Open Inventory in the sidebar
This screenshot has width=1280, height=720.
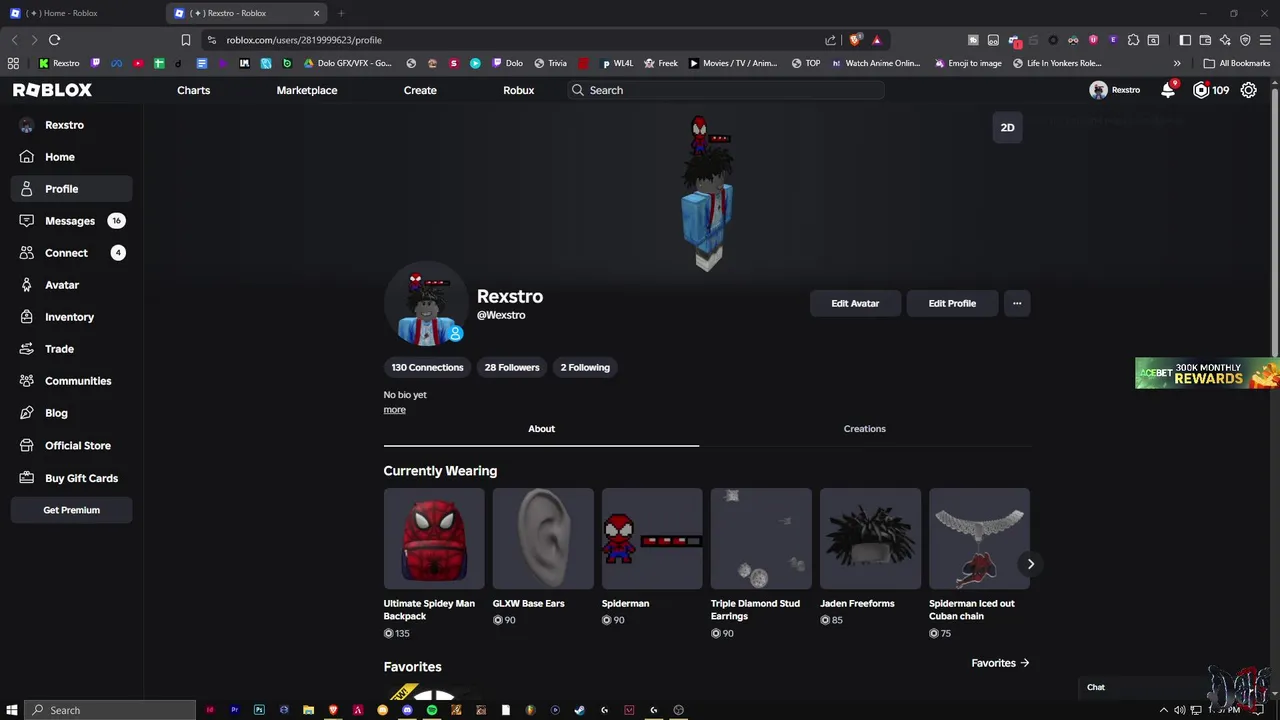pyautogui.click(x=69, y=317)
